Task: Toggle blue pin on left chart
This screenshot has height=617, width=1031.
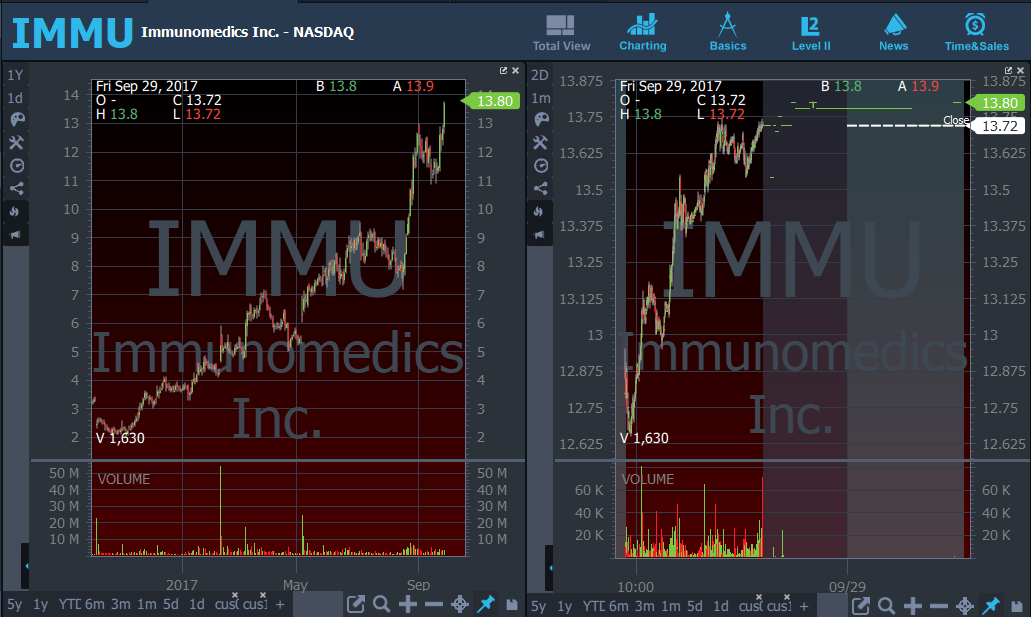Action: (486, 604)
